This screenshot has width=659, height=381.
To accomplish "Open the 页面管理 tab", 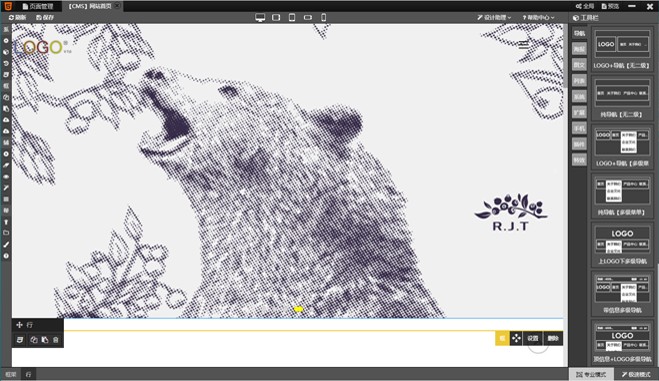I will point(38,6).
